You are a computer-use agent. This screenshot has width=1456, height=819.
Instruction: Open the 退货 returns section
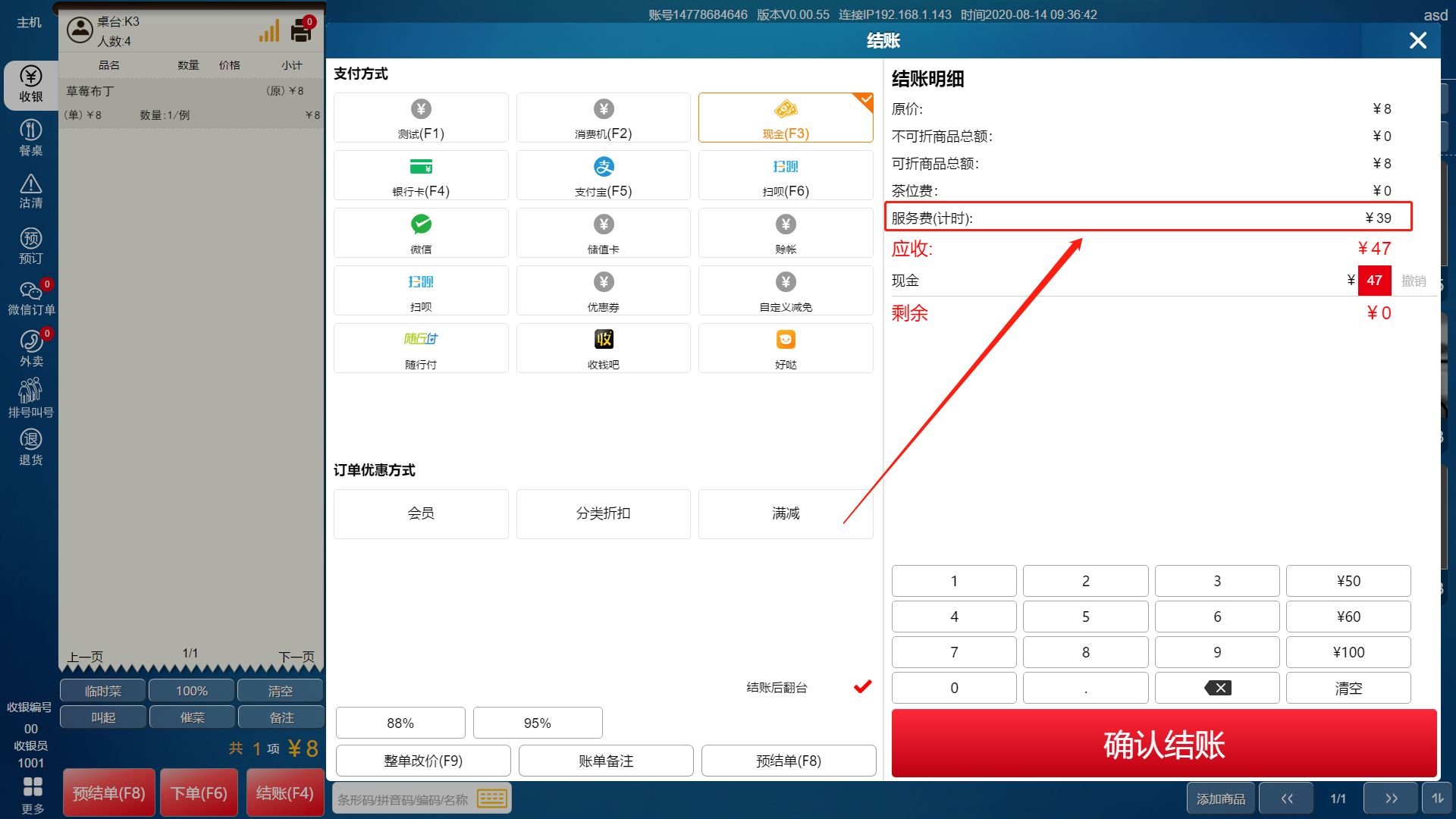tap(31, 447)
